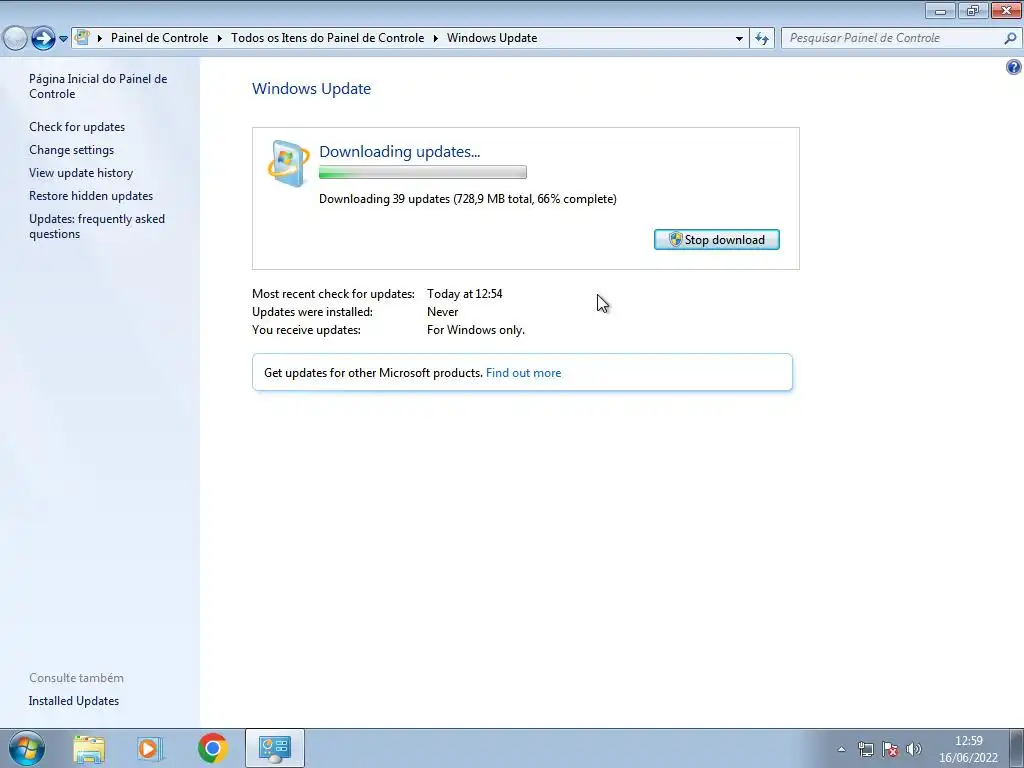The width and height of the screenshot is (1024, 768).
Task: Open address bar history dropdown
Action: (739, 39)
